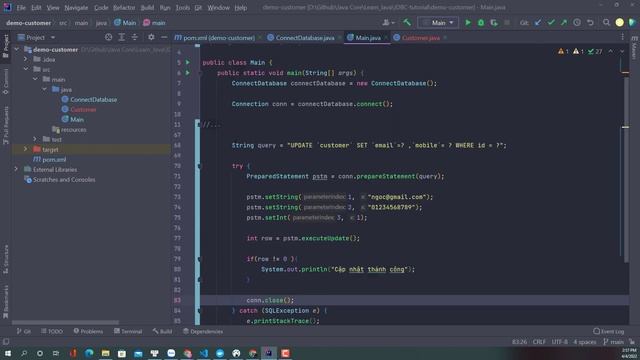The image size is (640, 360).
Task: Collapse the java folder
Action: tap(44, 89)
